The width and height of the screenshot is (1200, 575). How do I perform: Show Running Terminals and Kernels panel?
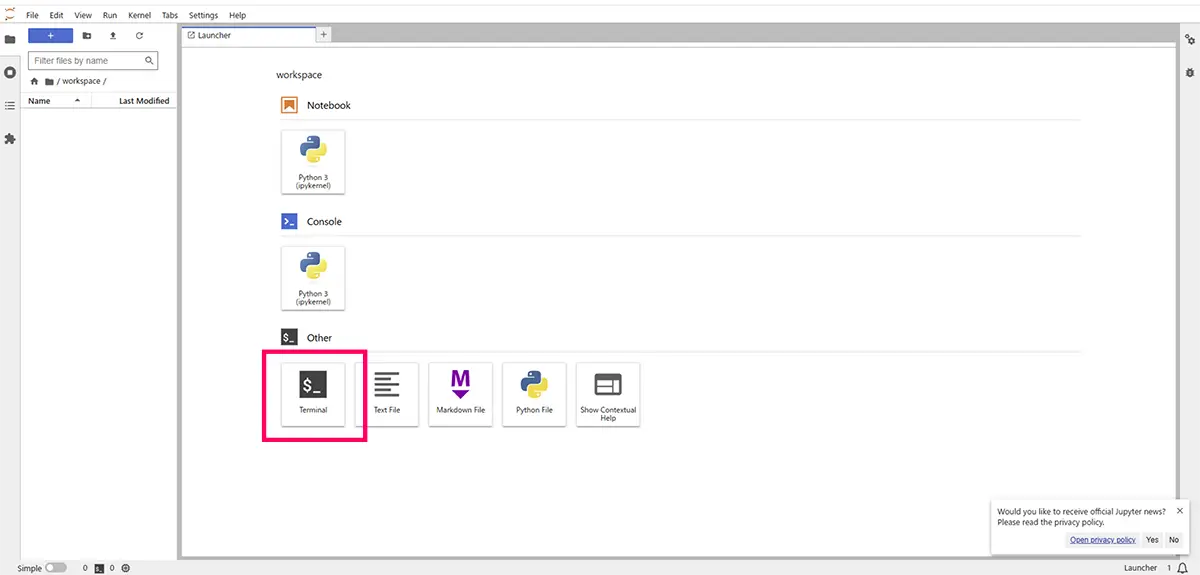(x=10, y=72)
